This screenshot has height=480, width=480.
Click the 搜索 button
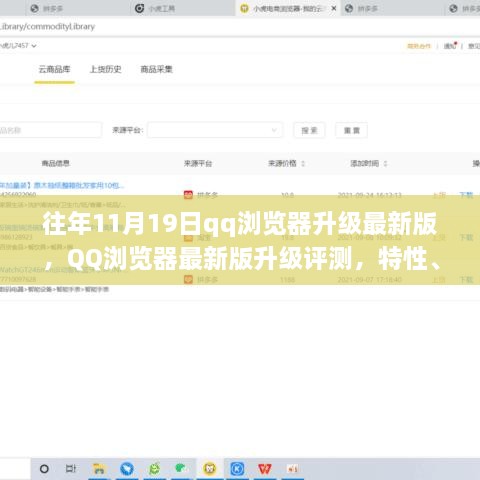coord(309,130)
